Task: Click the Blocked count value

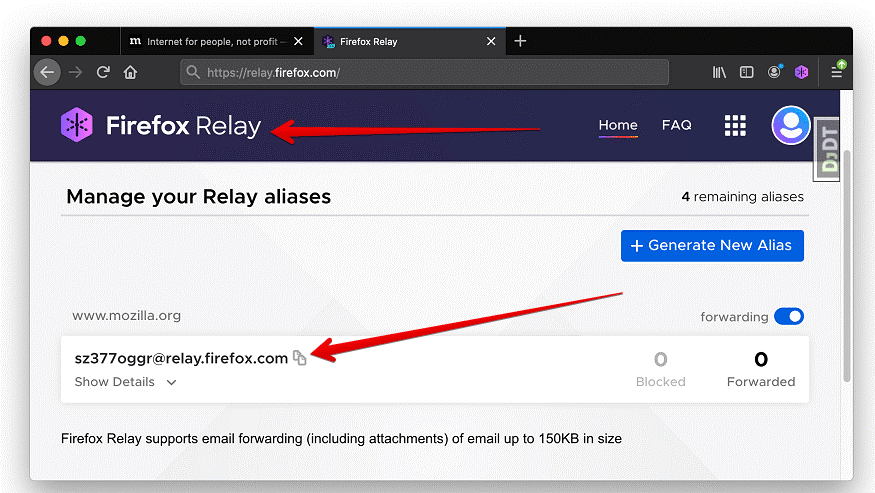Action: pos(661,359)
